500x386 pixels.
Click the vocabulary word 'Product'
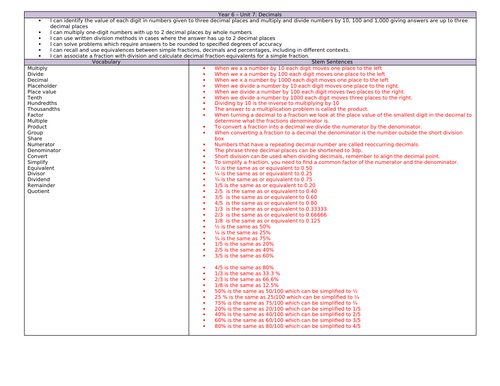pos(37,127)
